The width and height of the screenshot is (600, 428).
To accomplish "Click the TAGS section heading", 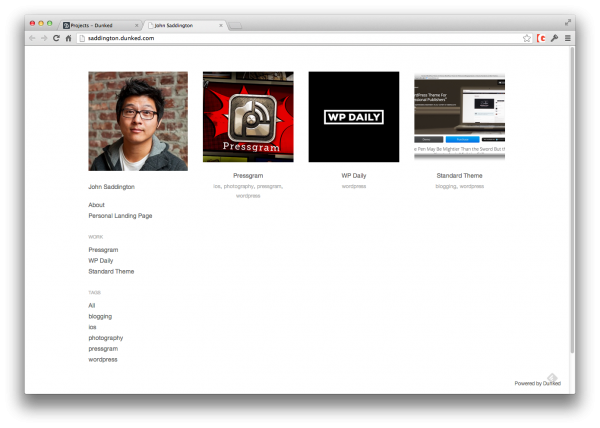I will 95,293.
